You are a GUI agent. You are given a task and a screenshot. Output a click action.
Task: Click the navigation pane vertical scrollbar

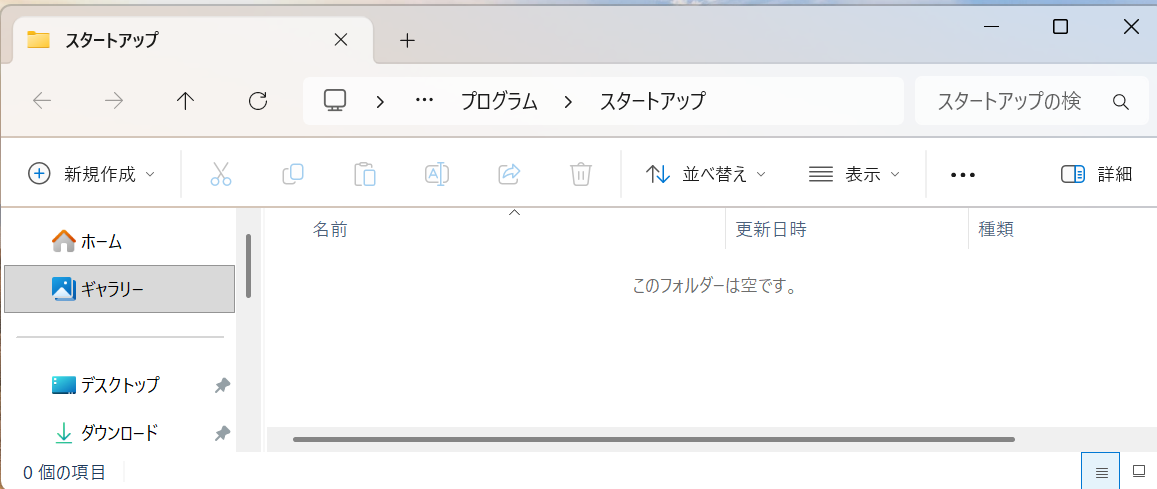pos(249,266)
